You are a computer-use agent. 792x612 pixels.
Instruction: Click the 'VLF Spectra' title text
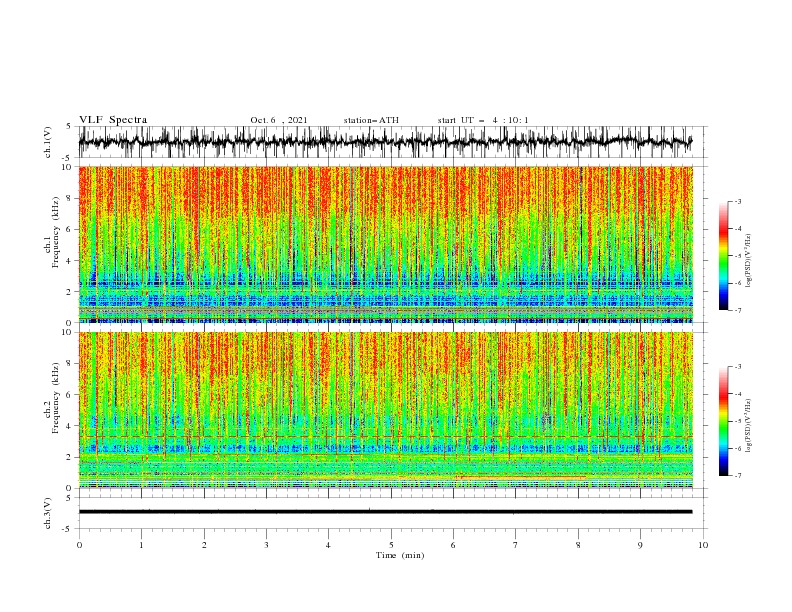[x=113, y=120]
